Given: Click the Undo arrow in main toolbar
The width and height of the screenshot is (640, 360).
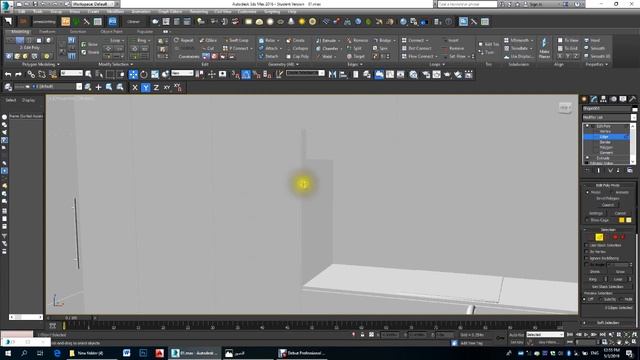Looking at the screenshot, I should 8,74.
